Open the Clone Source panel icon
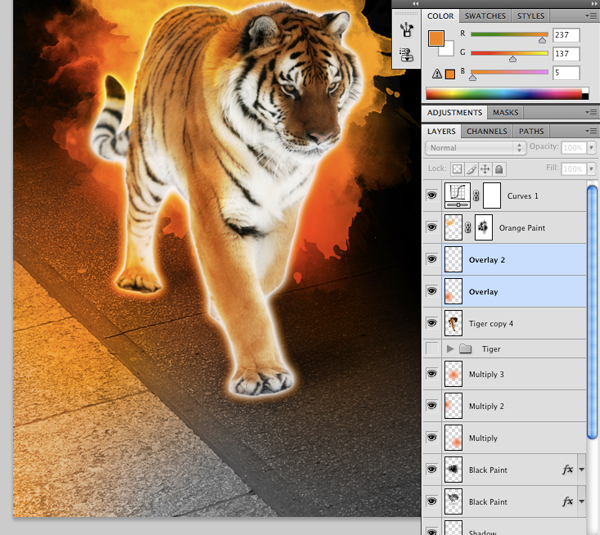 pyautogui.click(x=406, y=55)
